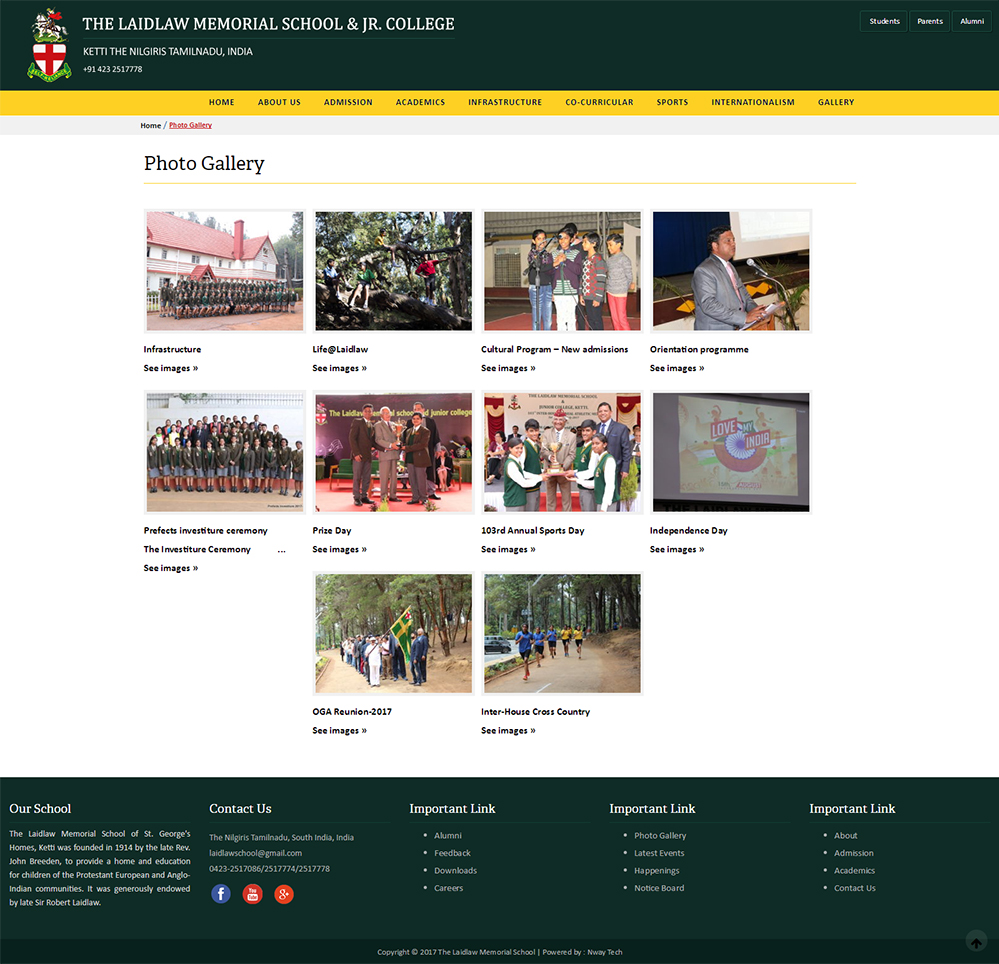Click See images under Prize Day
The image size is (999, 964).
(x=339, y=550)
